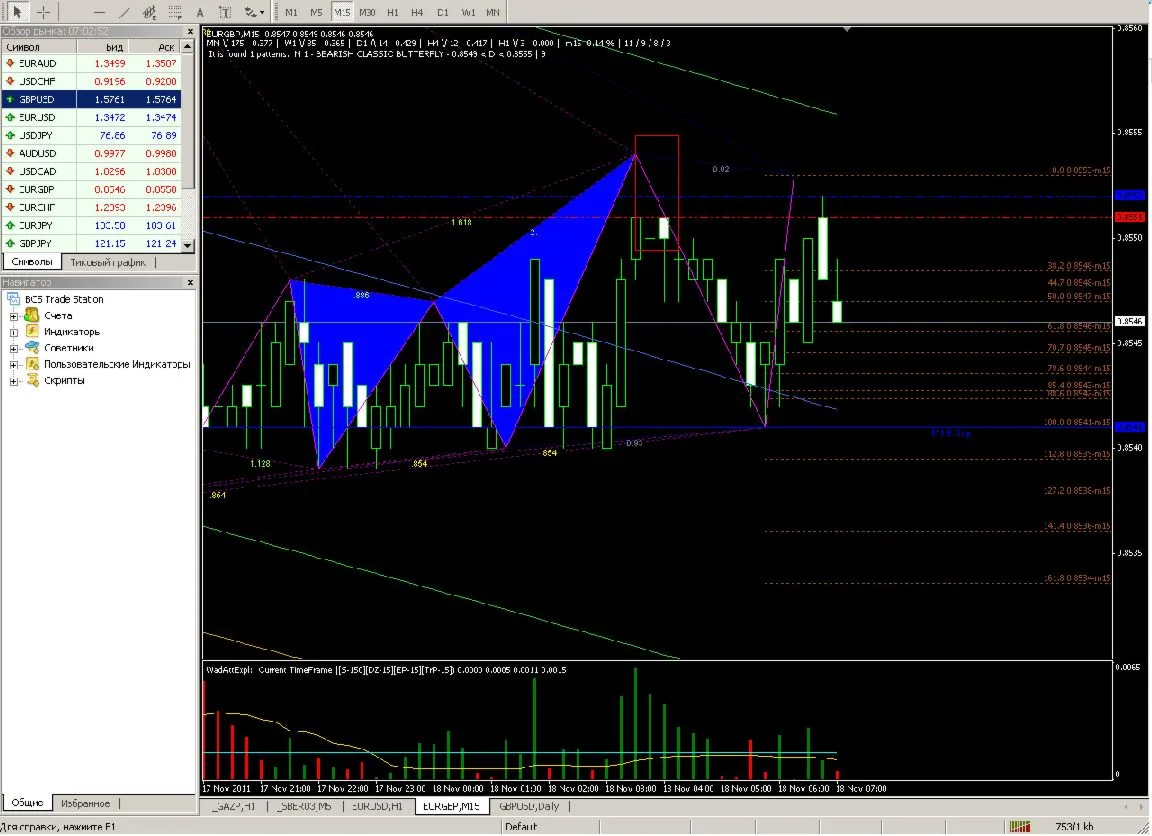
Task: Switch chart to MN timeframe
Action: 493,12
